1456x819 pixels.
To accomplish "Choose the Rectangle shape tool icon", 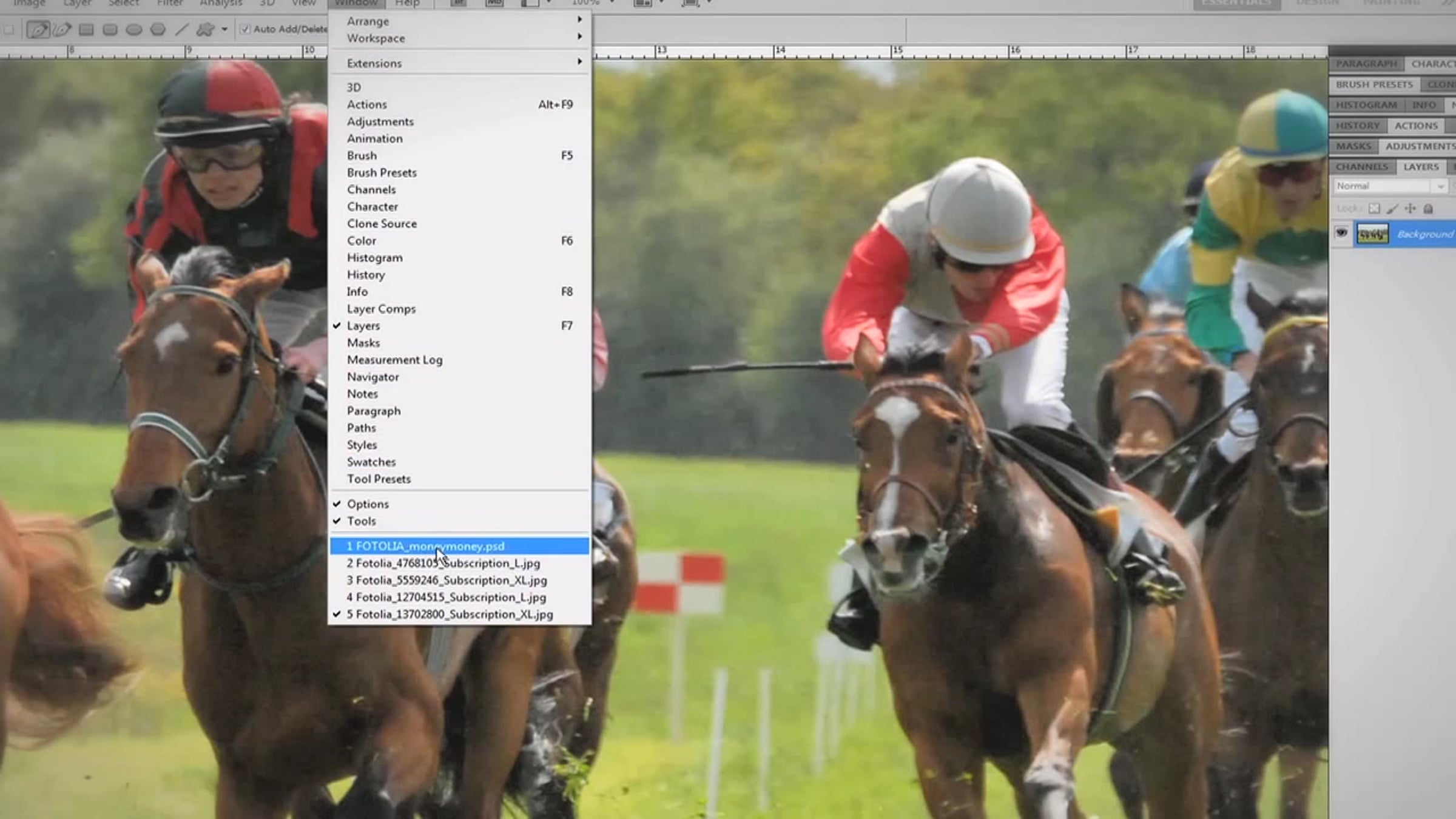I will point(86,29).
